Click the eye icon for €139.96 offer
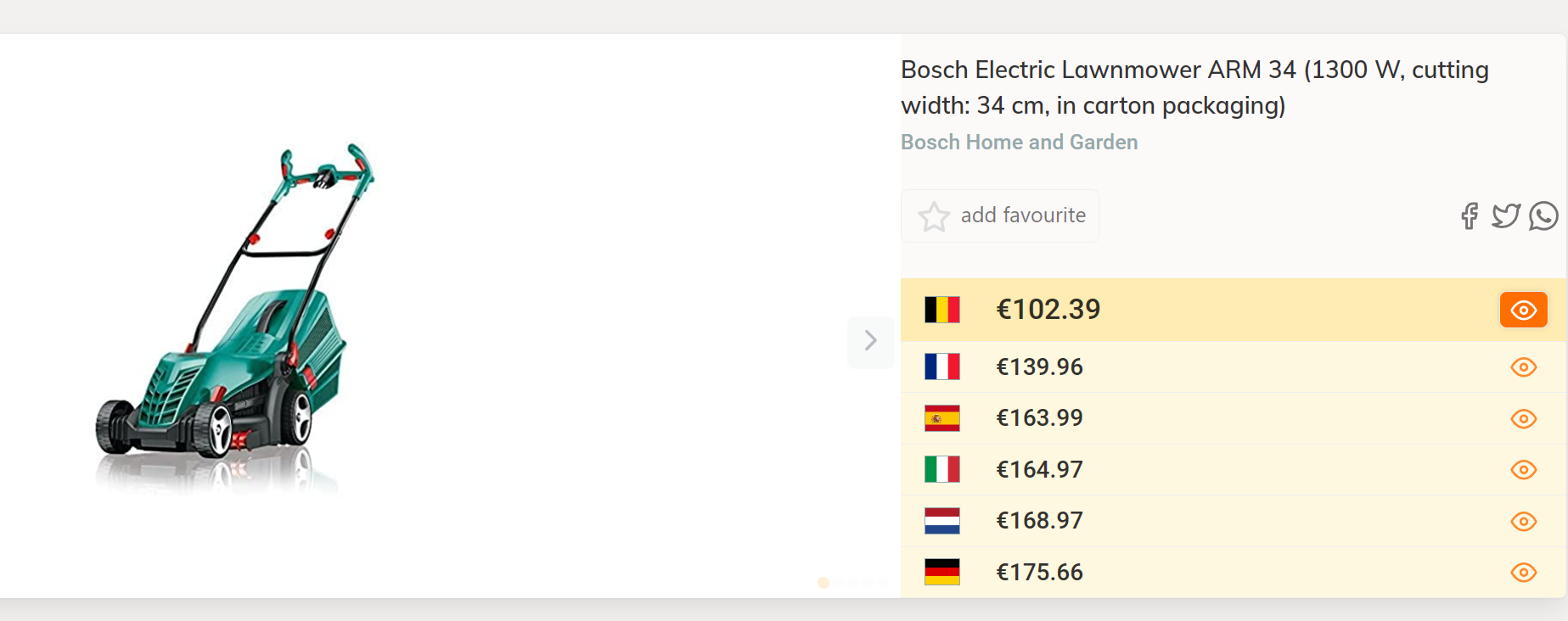Viewport: 1568px width, 621px height. (1524, 367)
